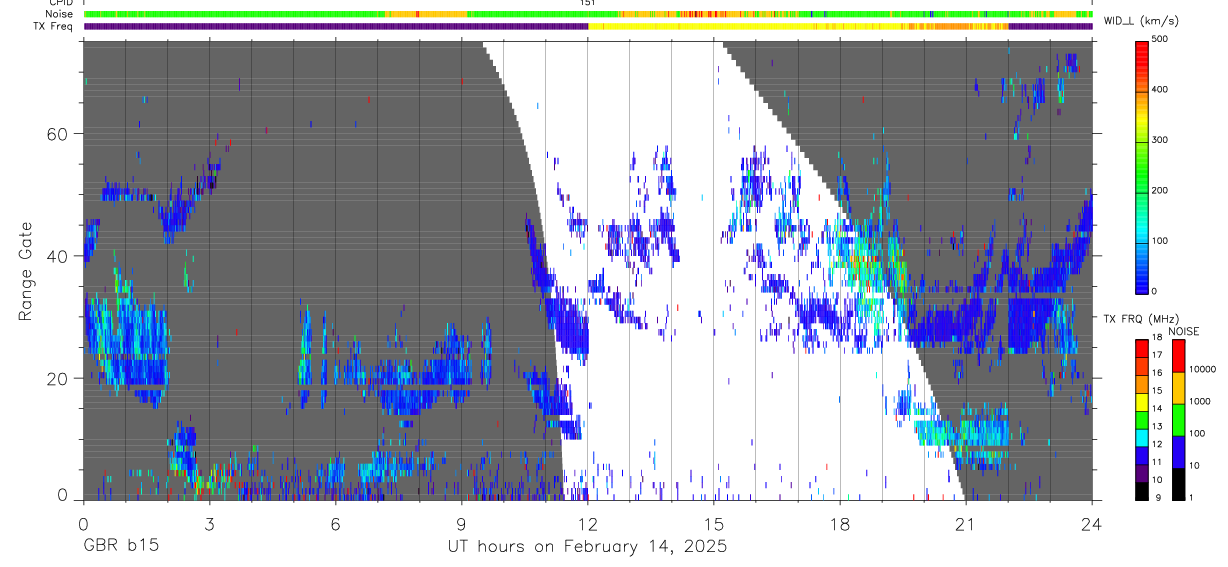
Task: Click the cyan segment of the TX FRQ color bar
Action: (x=1143, y=438)
